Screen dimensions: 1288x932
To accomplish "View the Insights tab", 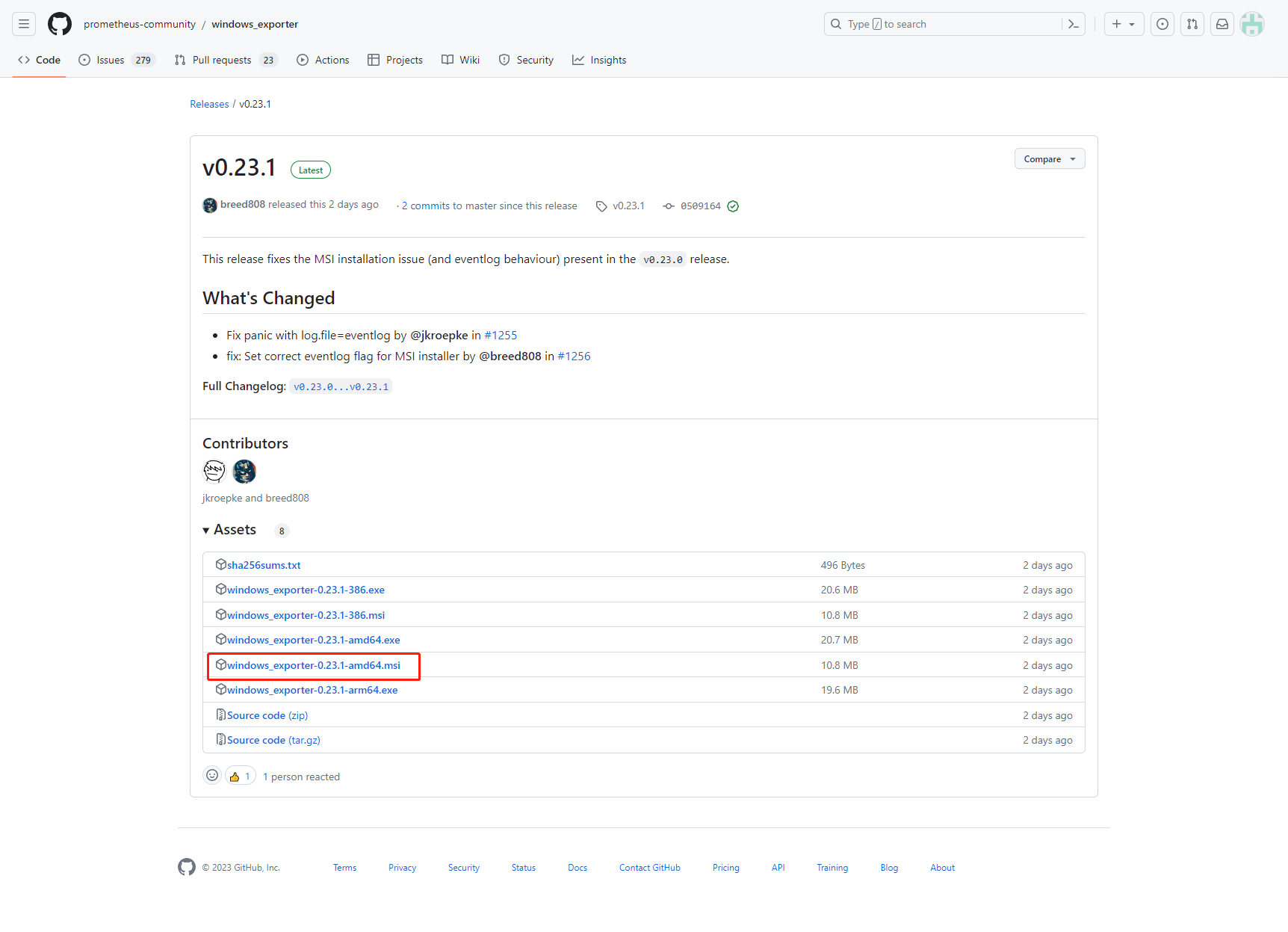I will (x=599, y=60).
